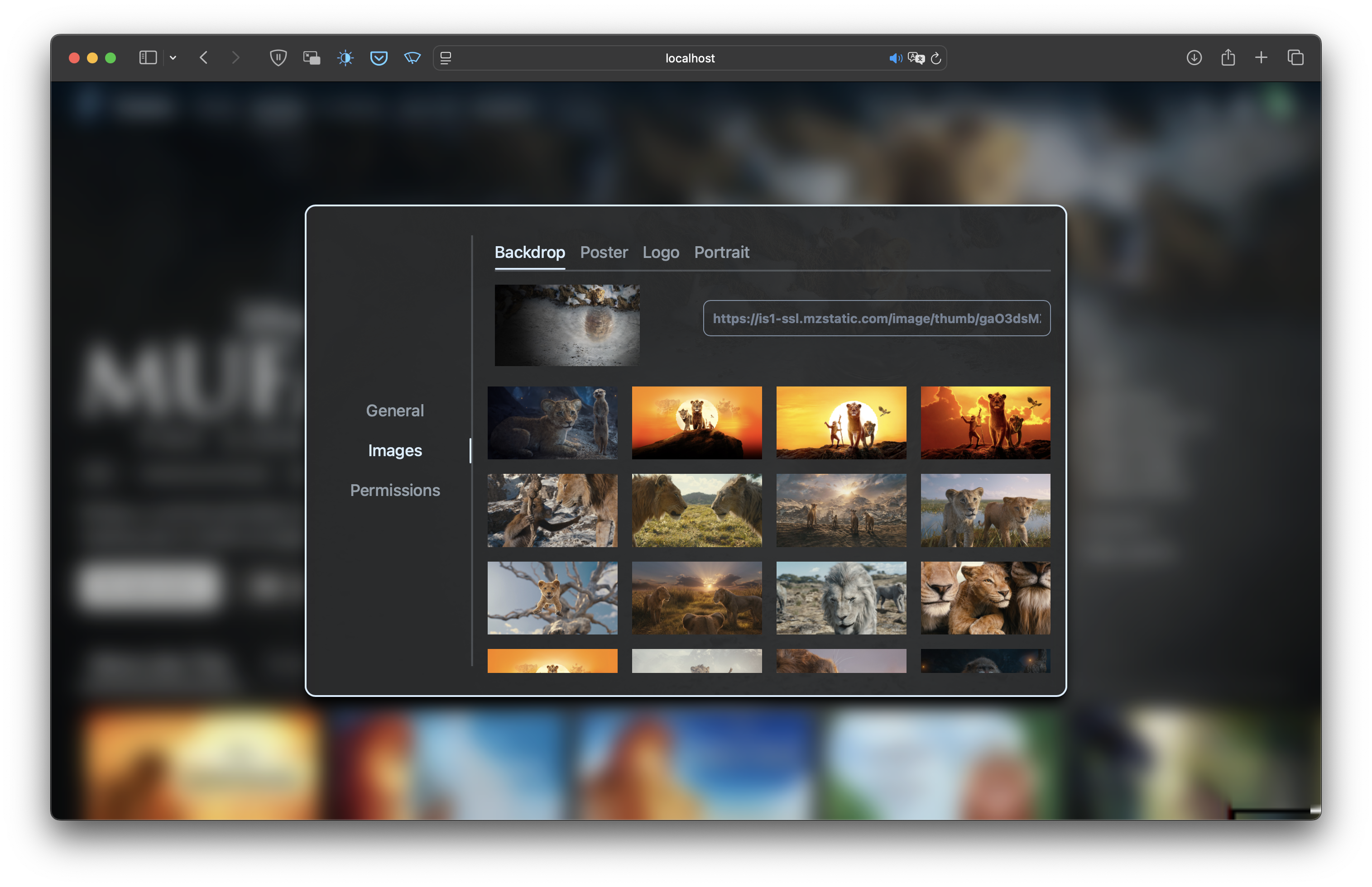Open the Share sheet icon
Image resolution: width=1372 pixels, height=887 pixels.
[1228, 57]
